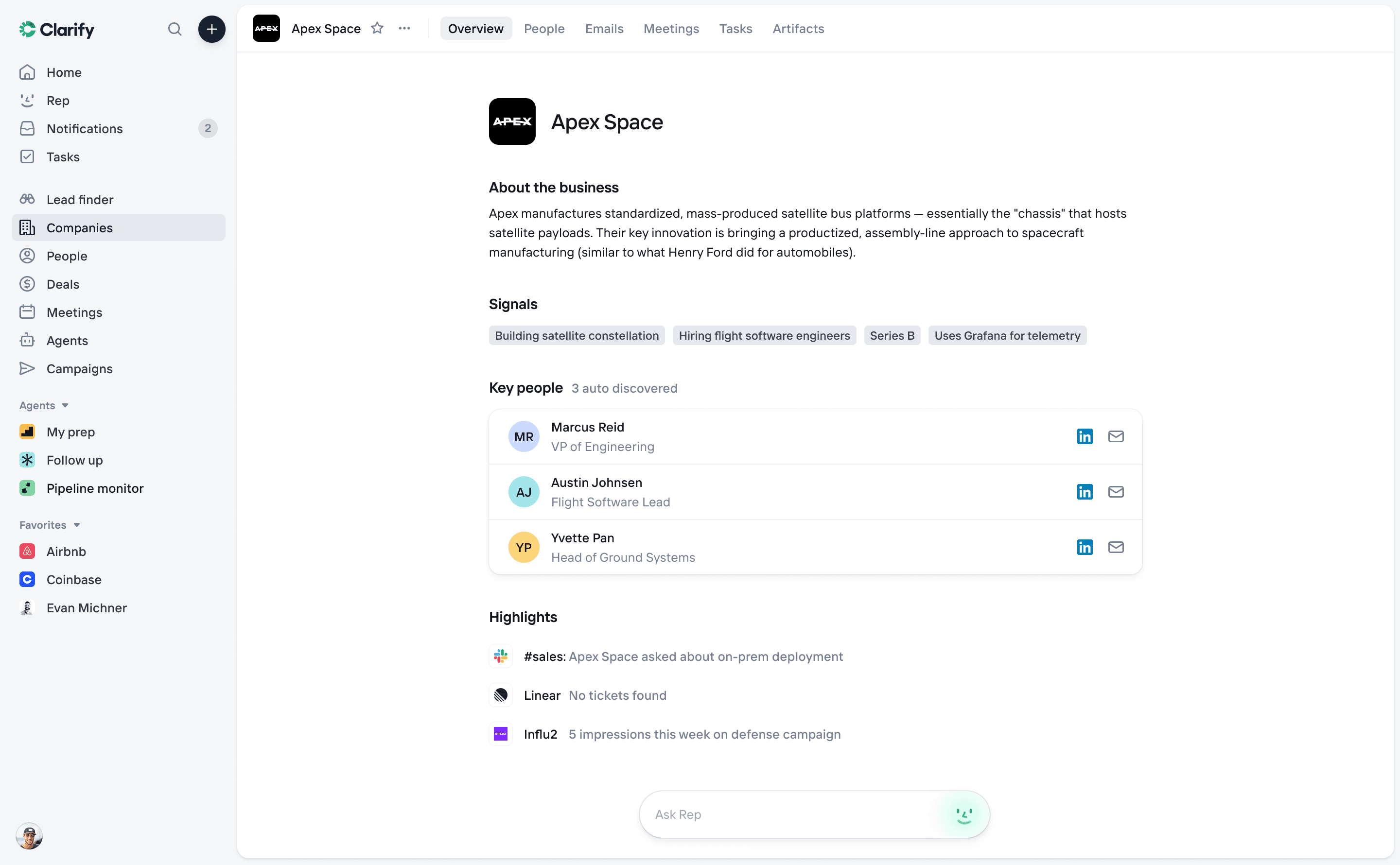Switch to the Overview tab

click(x=475, y=28)
